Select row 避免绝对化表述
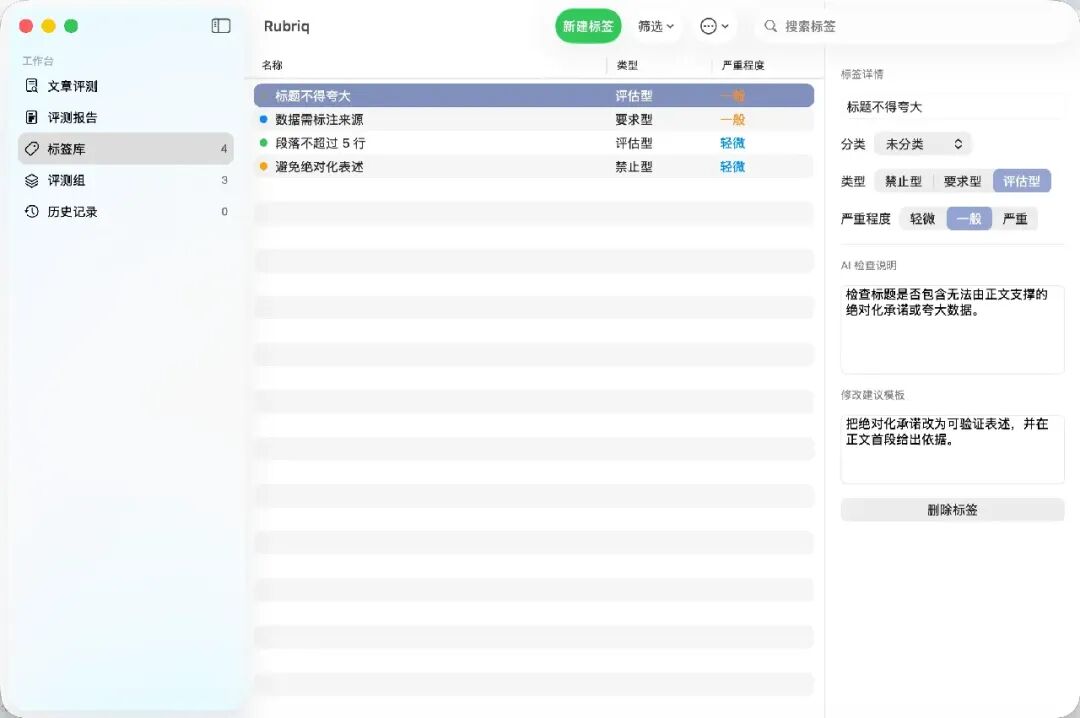 (x=534, y=166)
